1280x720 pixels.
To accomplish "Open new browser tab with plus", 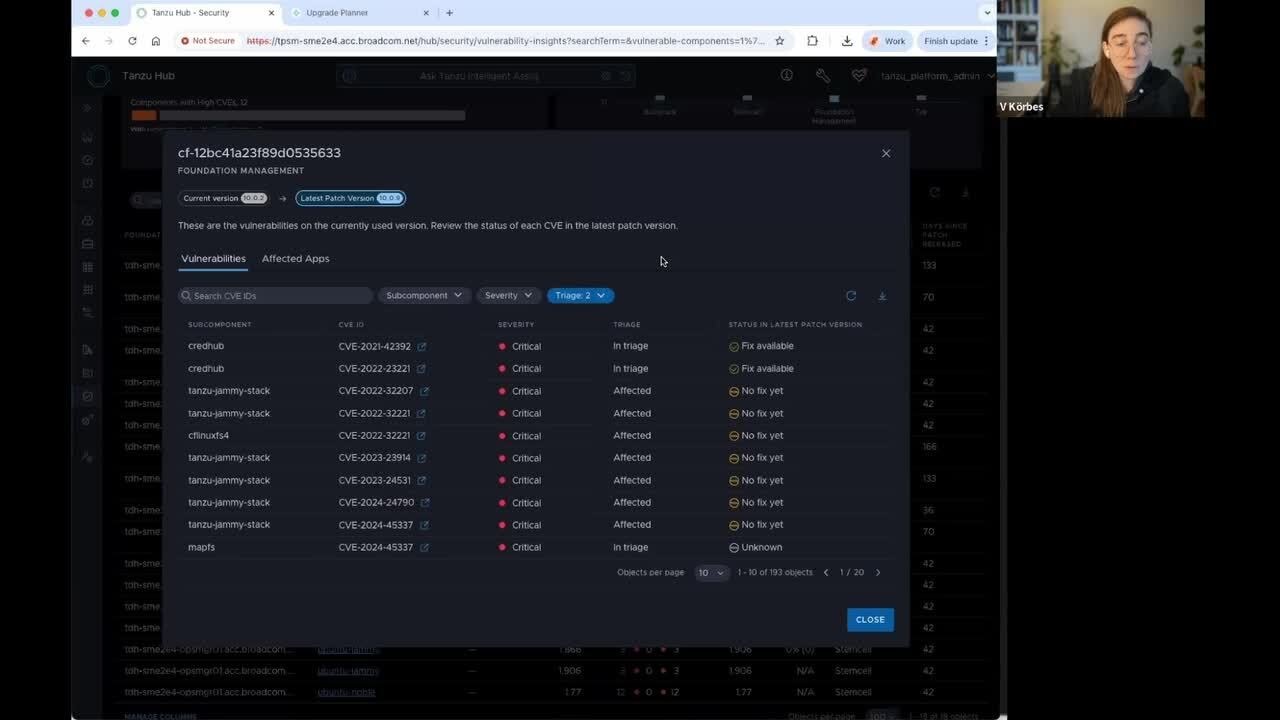I will pyautogui.click(x=449, y=13).
